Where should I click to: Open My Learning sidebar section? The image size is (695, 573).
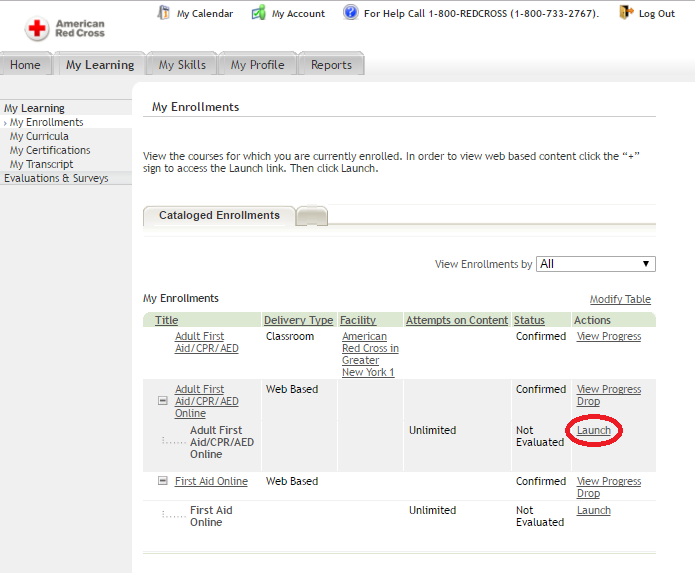pos(34,108)
